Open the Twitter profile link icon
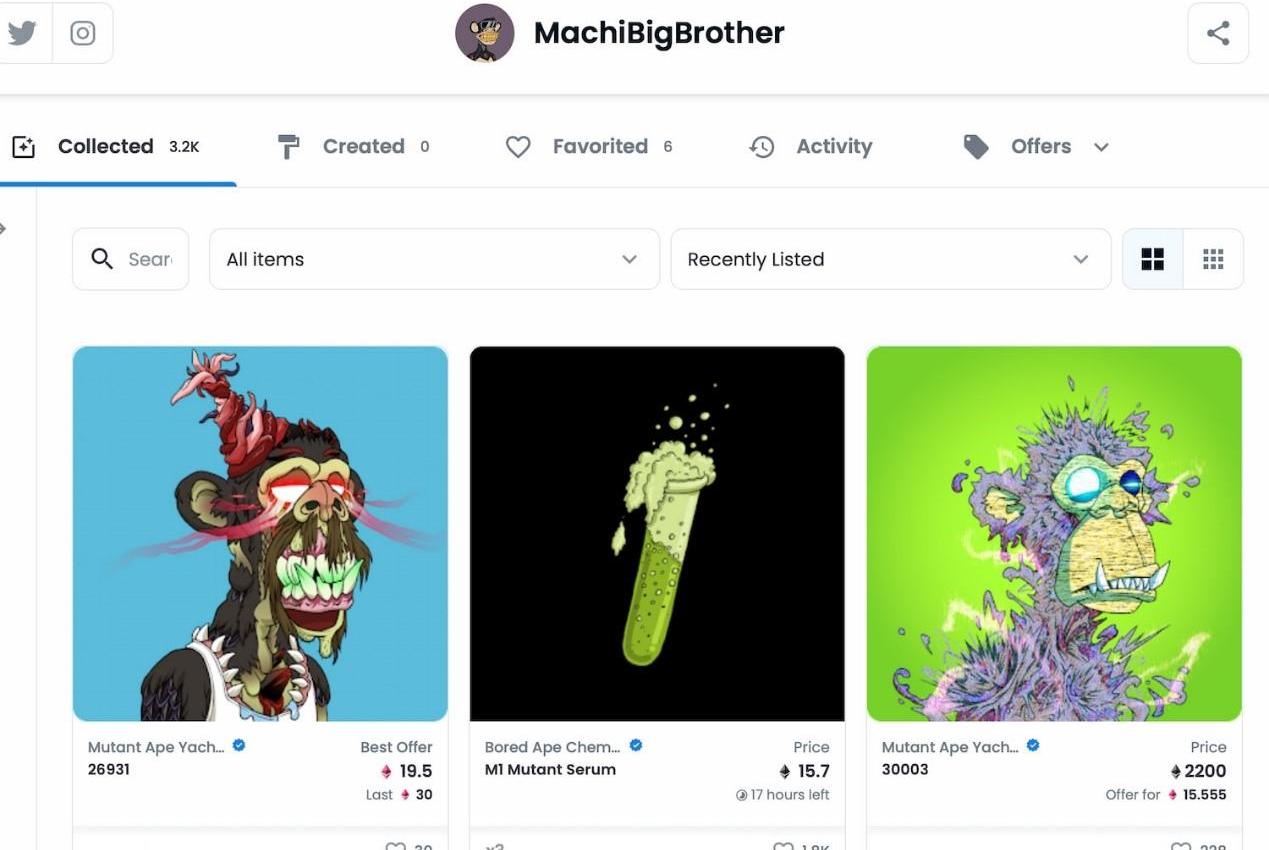Image resolution: width=1269 pixels, height=850 pixels. click(x=22, y=33)
